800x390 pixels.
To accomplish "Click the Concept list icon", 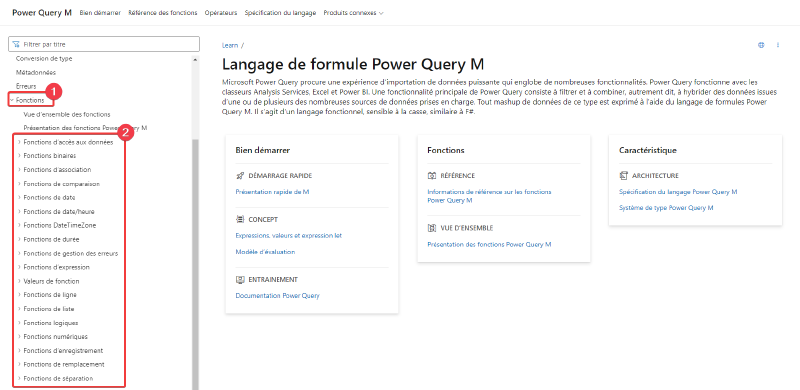I will (x=240, y=220).
